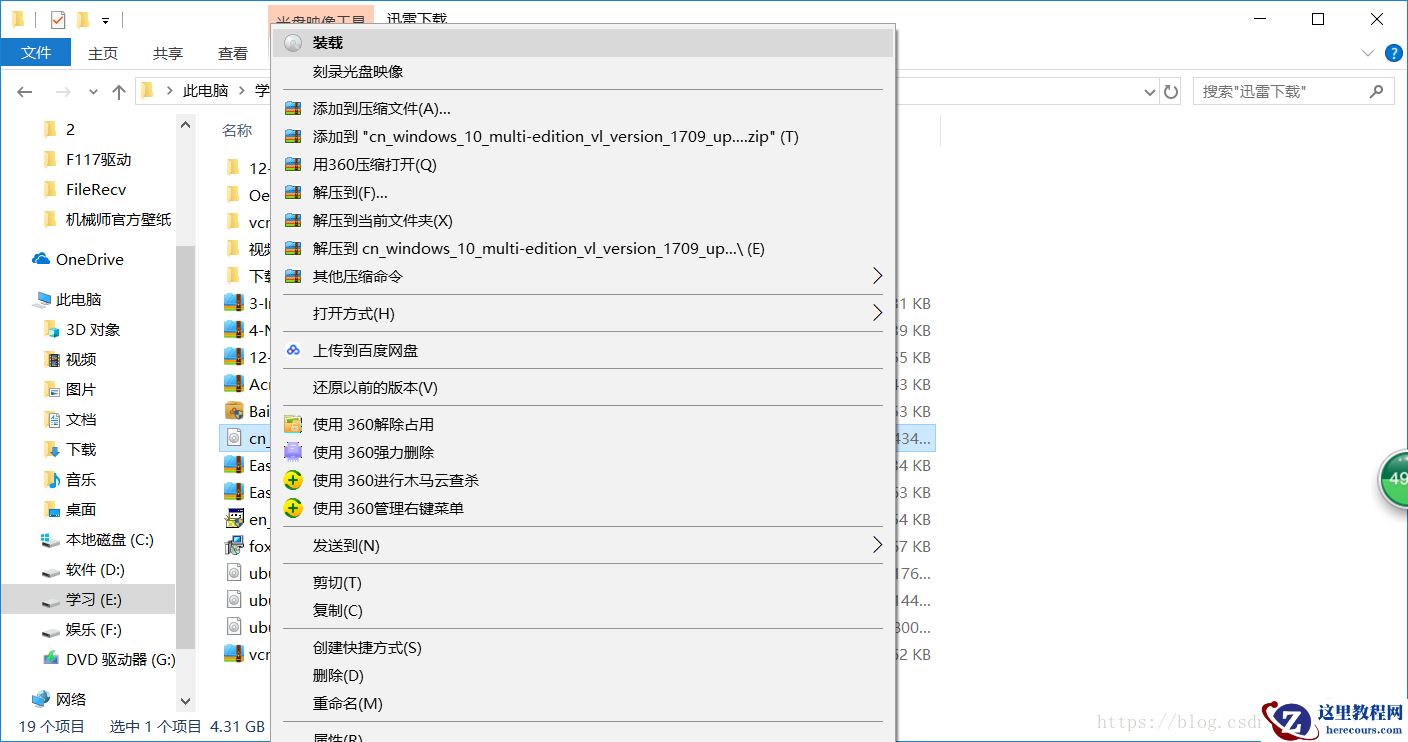The height and width of the screenshot is (742, 1408).
Task: Switch to the 主页 ribbon tab
Action: [103, 53]
